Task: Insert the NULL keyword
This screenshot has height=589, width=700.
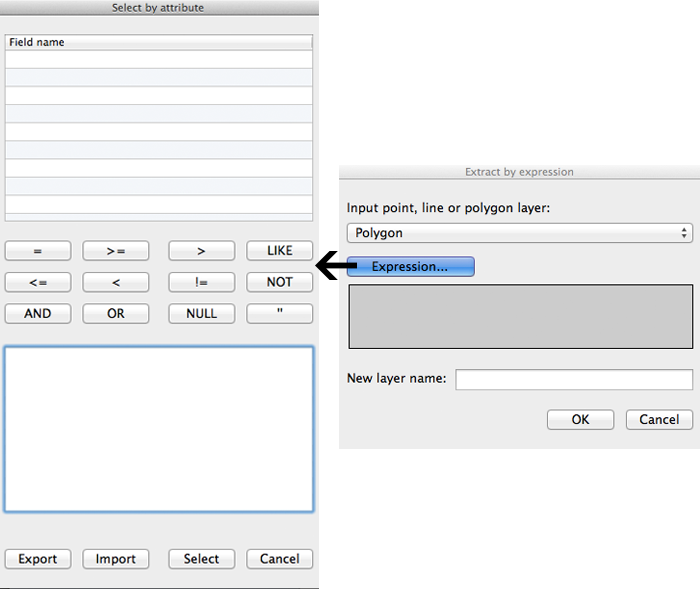Action: (201, 313)
